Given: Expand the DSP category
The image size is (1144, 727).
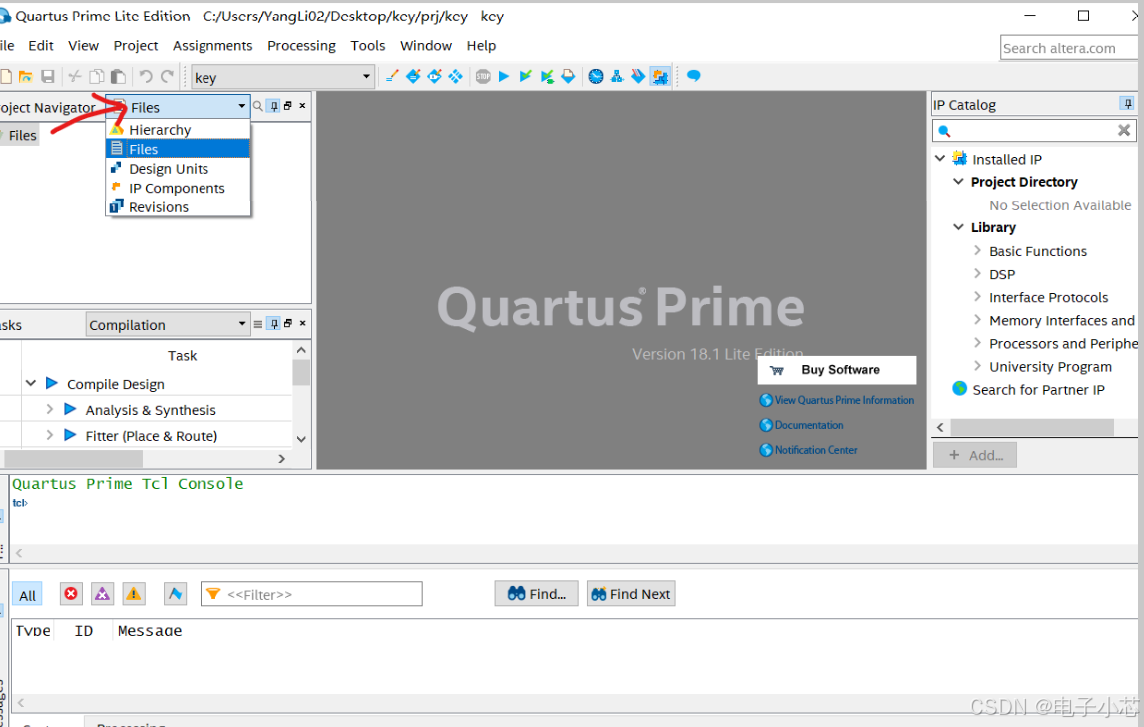Looking at the screenshot, I should pos(977,274).
